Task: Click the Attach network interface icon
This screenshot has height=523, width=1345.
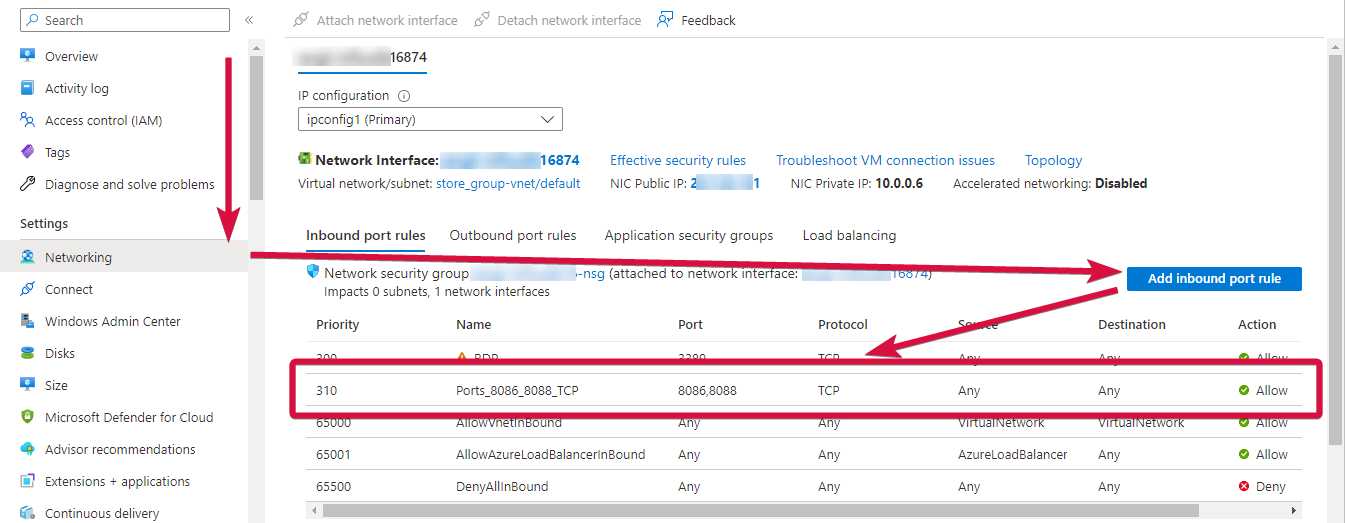Action: point(301,20)
